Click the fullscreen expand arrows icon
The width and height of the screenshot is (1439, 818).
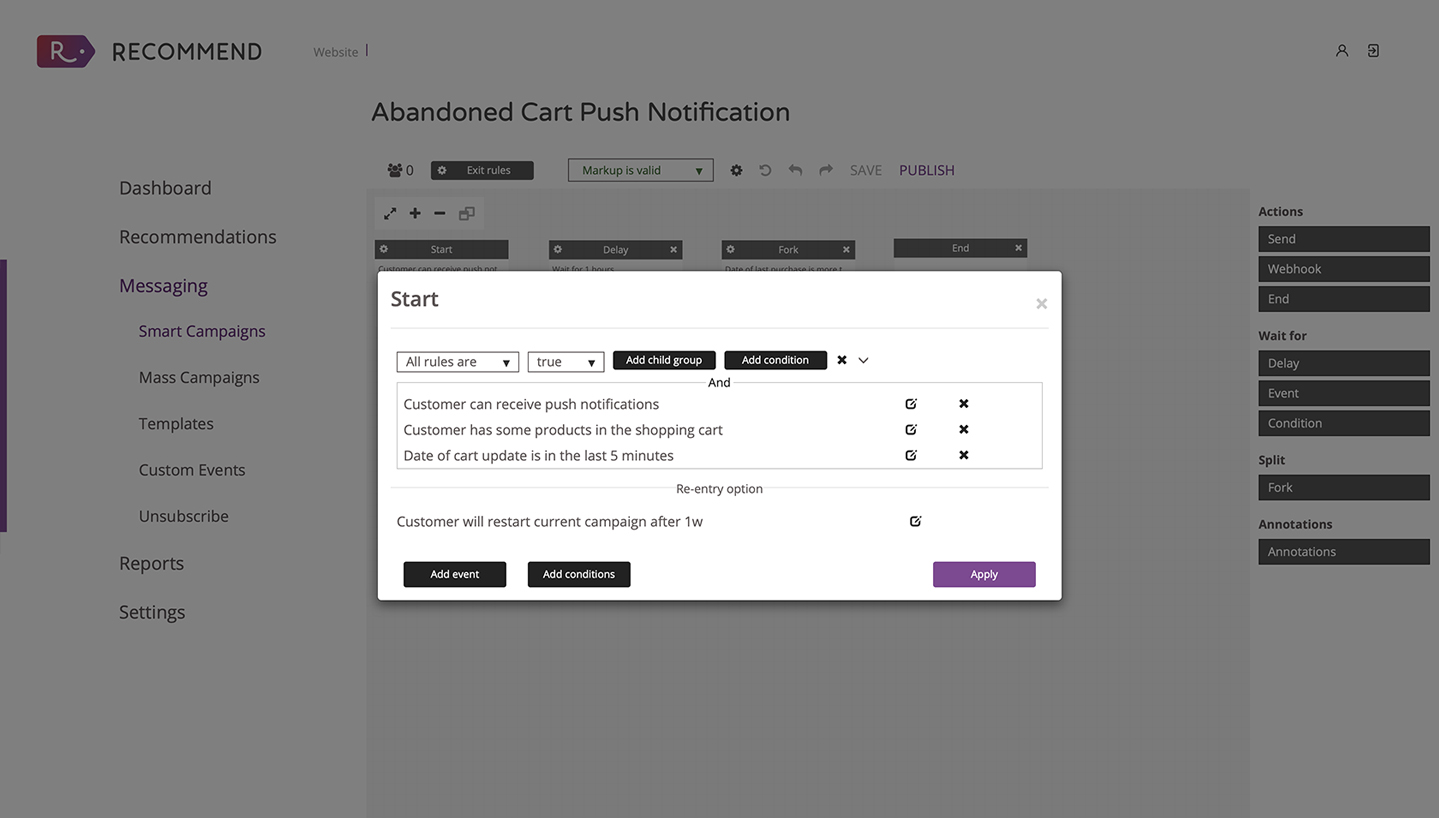pos(390,213)
